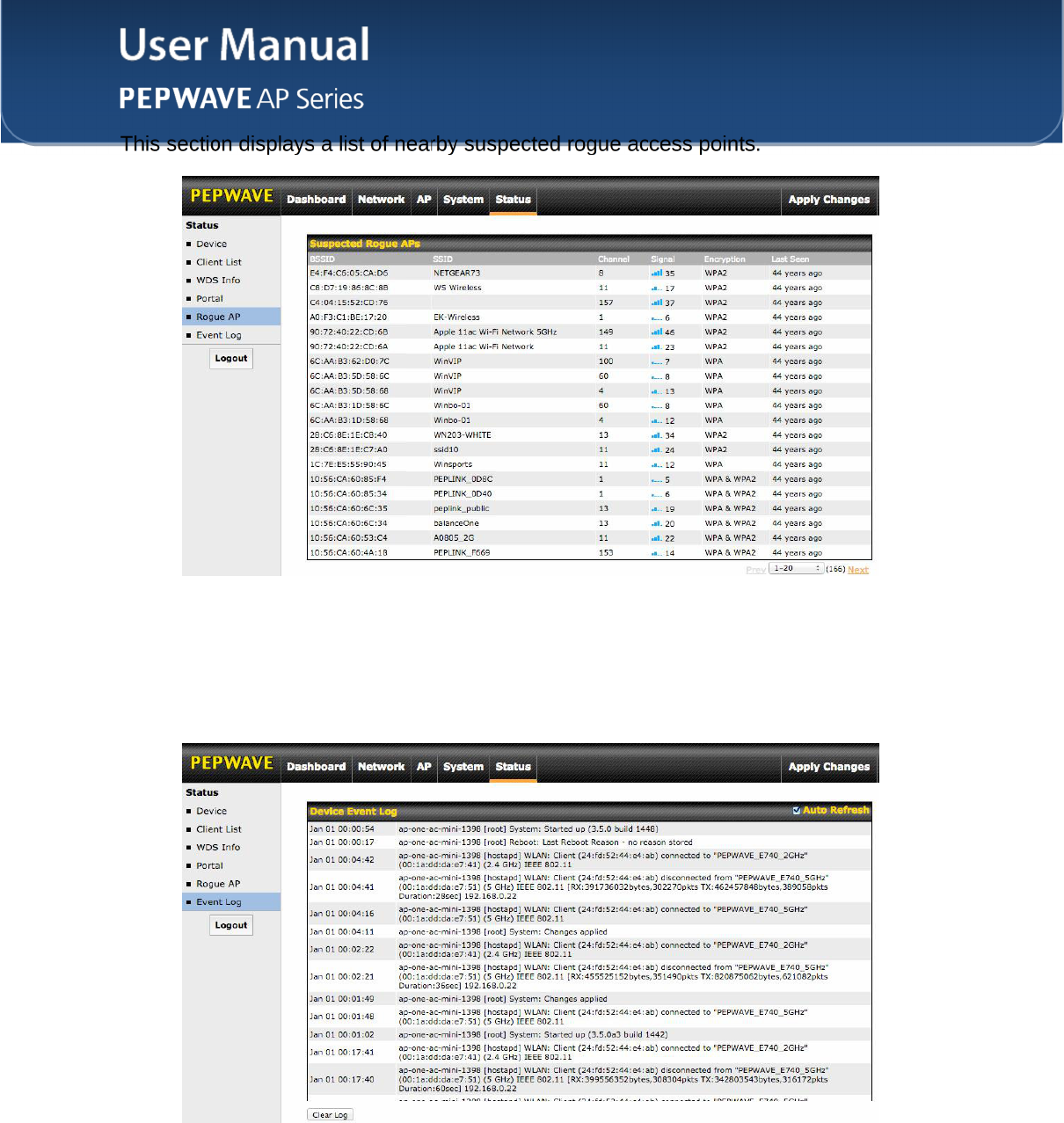The height and width of the screenshot is (1123, 1064).
Task: Click Apply Changes in Device Event Log screenshot
Action: click(828, 767)
